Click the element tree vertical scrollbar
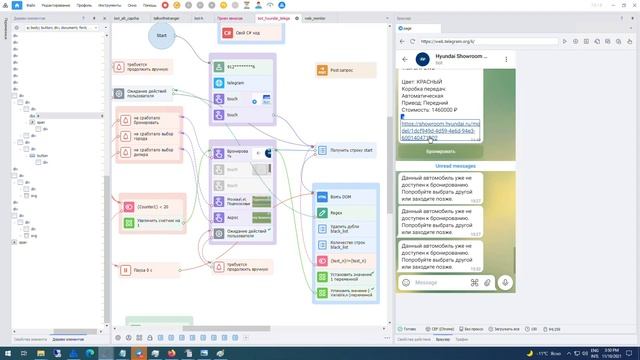This screenshot has width=640, height=360. [x=107, y=249]
